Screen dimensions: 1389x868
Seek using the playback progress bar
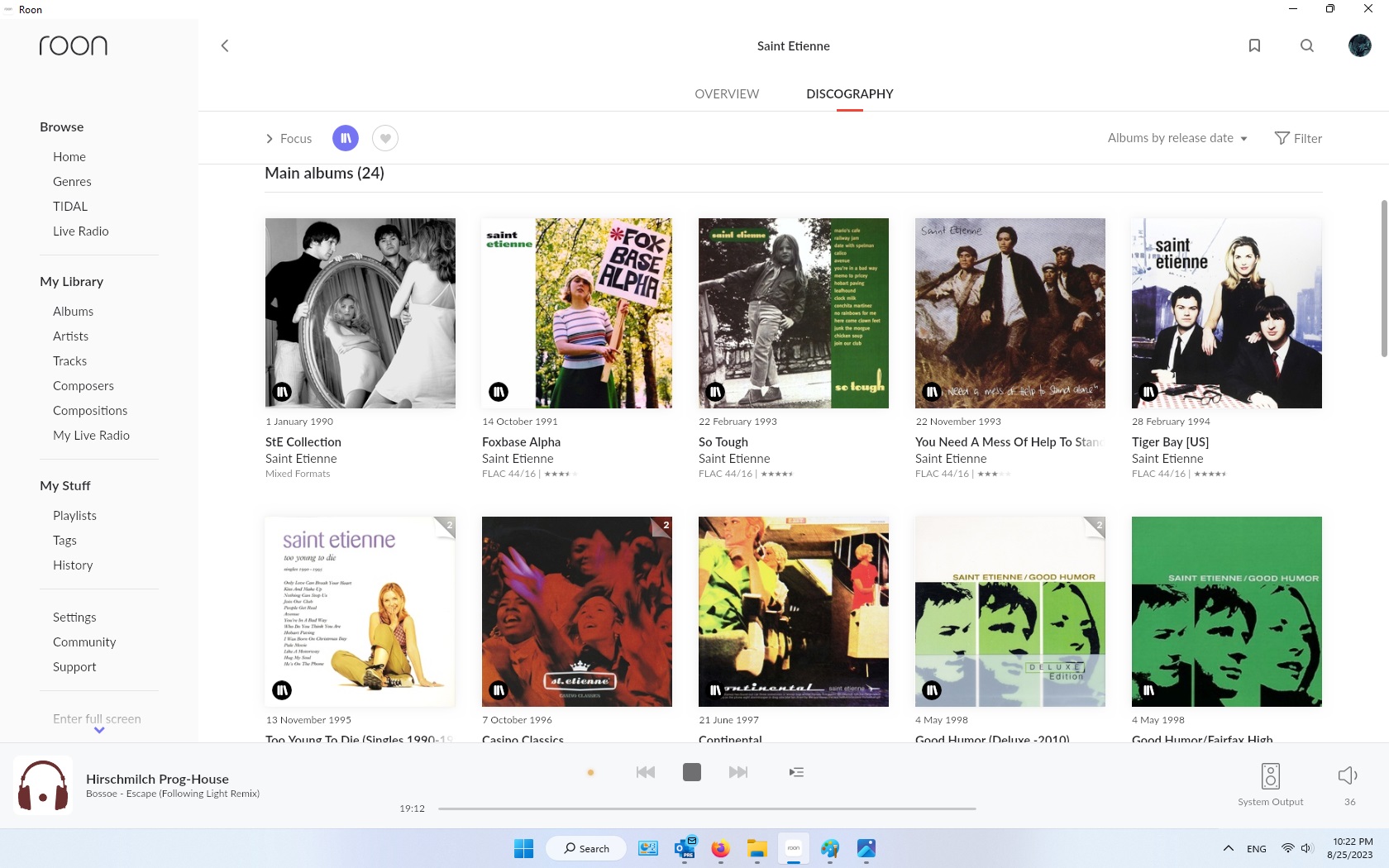click(707, 808)
